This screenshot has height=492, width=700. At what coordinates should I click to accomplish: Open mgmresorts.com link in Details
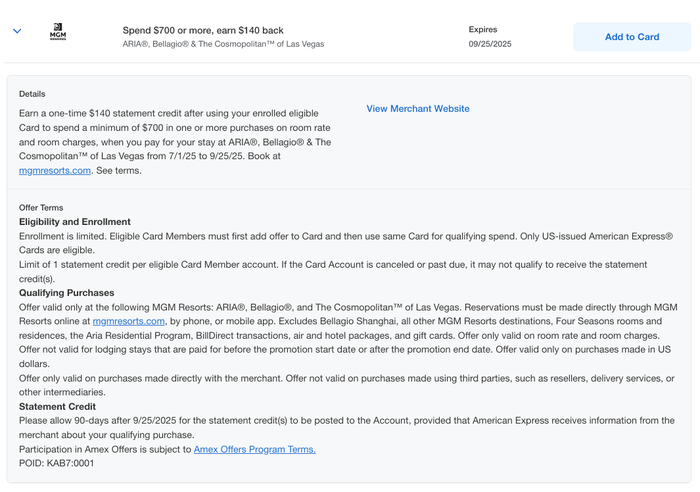54,171
